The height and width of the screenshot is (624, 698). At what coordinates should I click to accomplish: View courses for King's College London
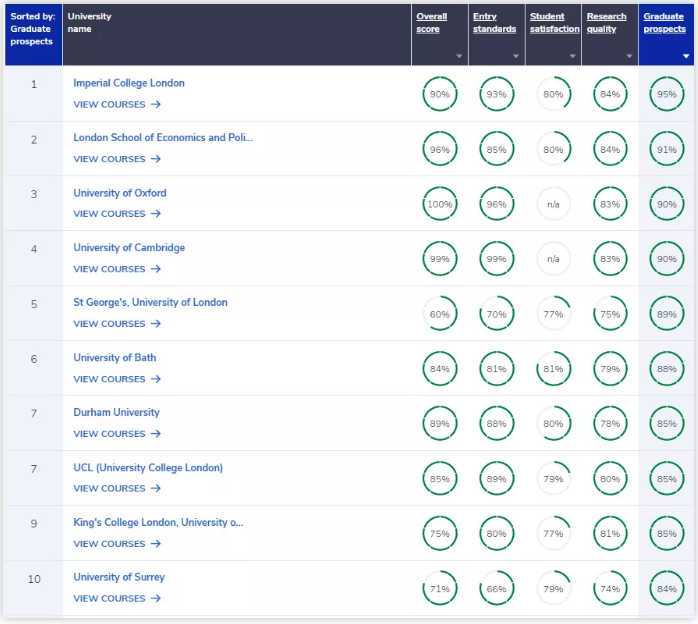pos(117,543)
